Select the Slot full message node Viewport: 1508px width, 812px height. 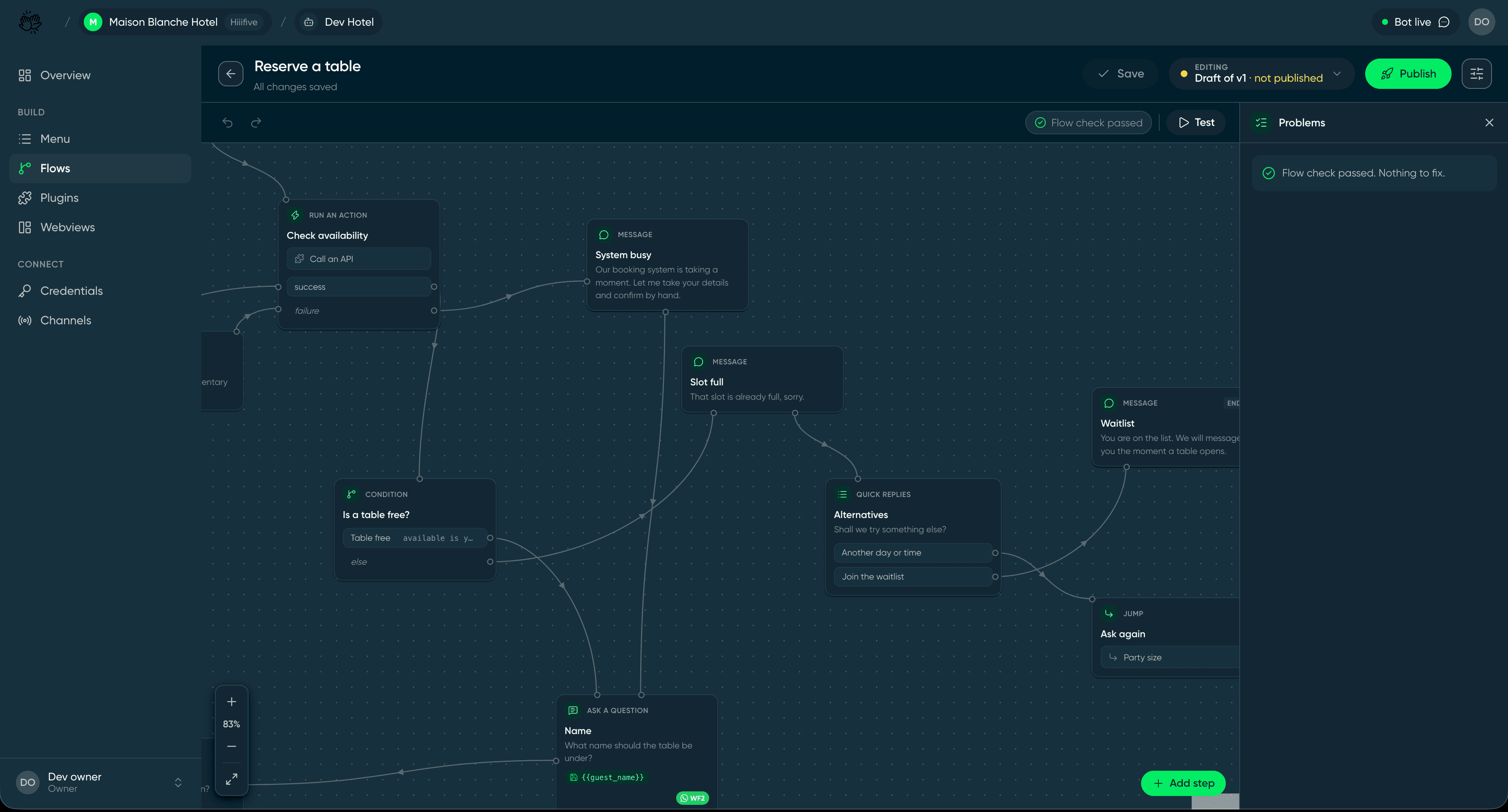(x=762, y=379)
